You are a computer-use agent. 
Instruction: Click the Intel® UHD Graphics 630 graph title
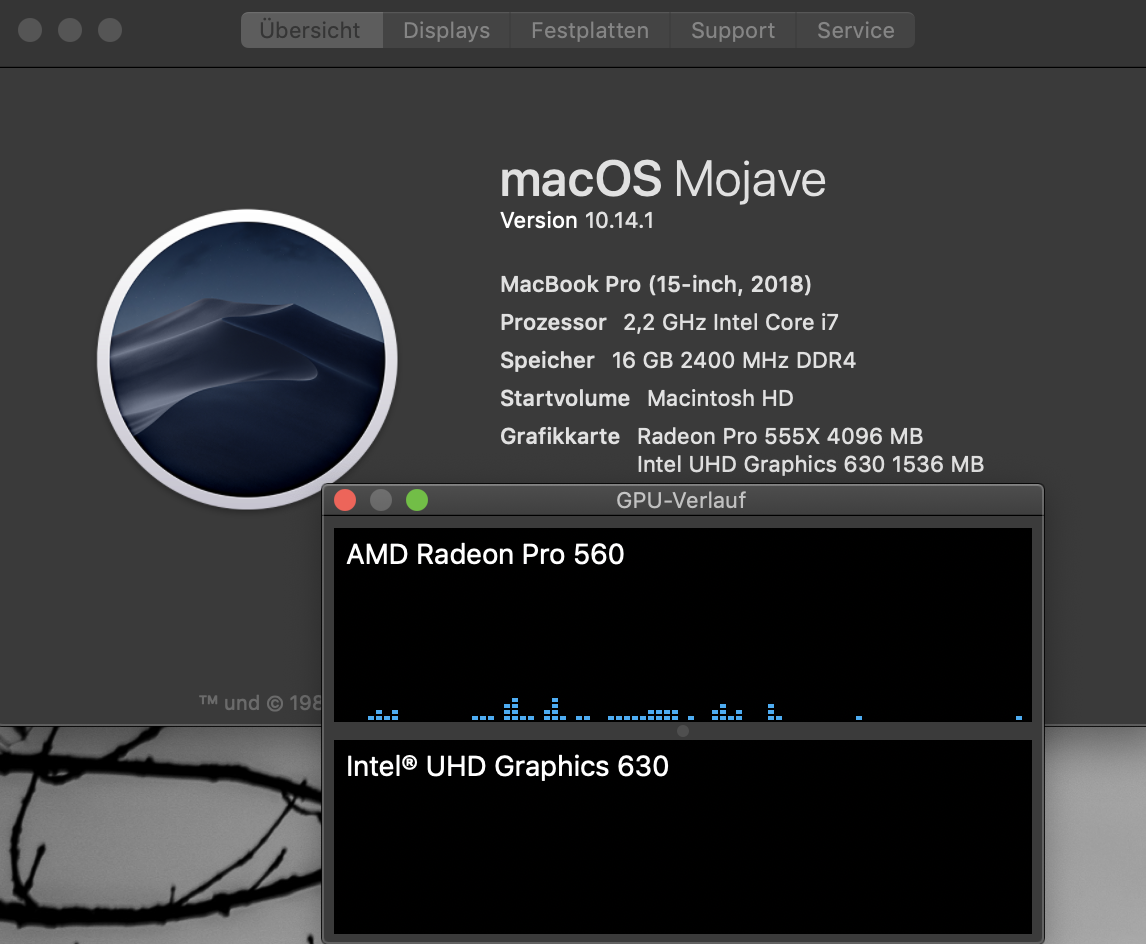click(507, 766)
